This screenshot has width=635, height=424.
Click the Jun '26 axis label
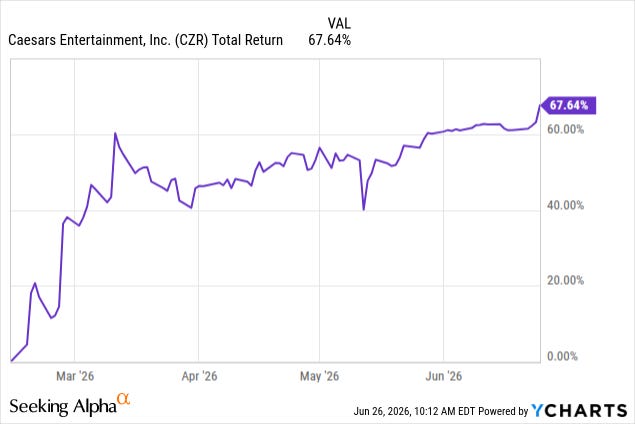coord(443,376)
